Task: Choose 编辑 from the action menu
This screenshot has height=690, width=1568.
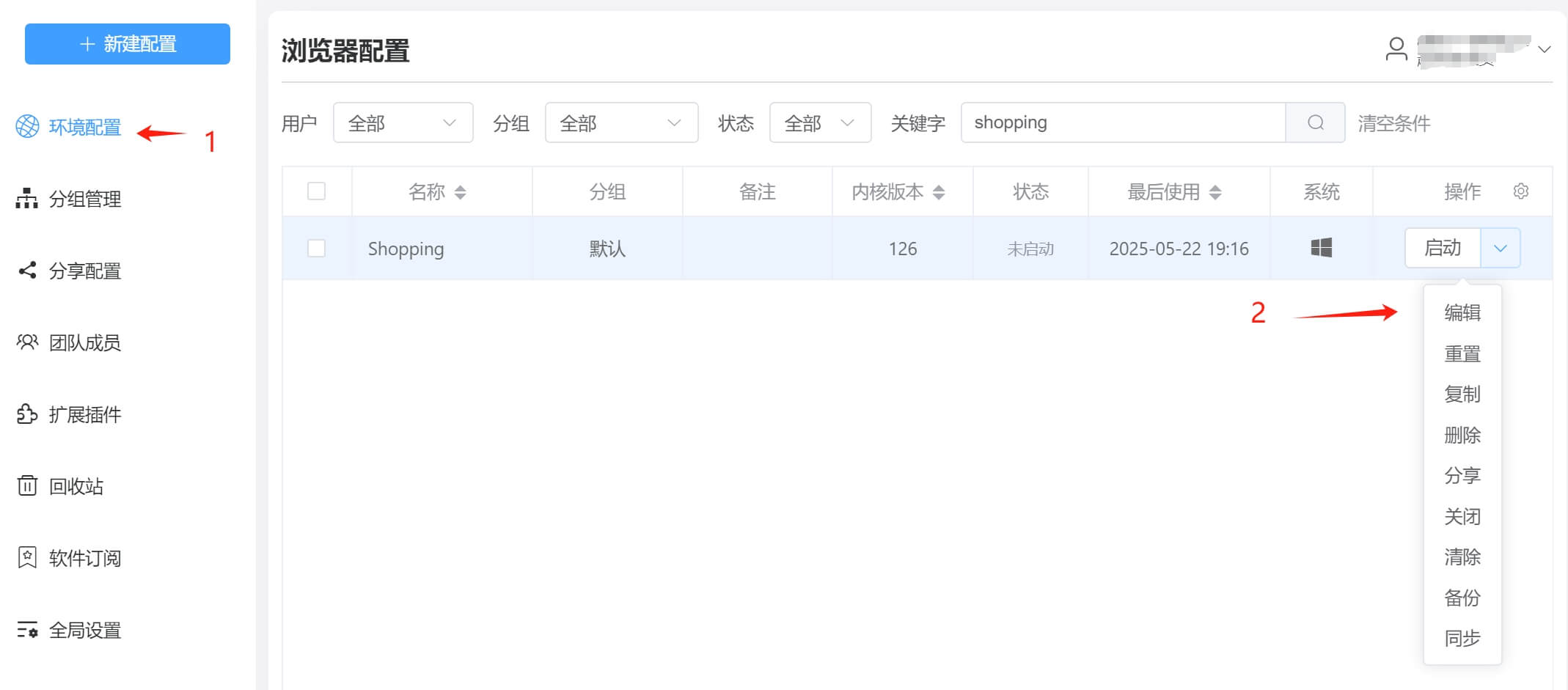Action: coord(1462,313)
